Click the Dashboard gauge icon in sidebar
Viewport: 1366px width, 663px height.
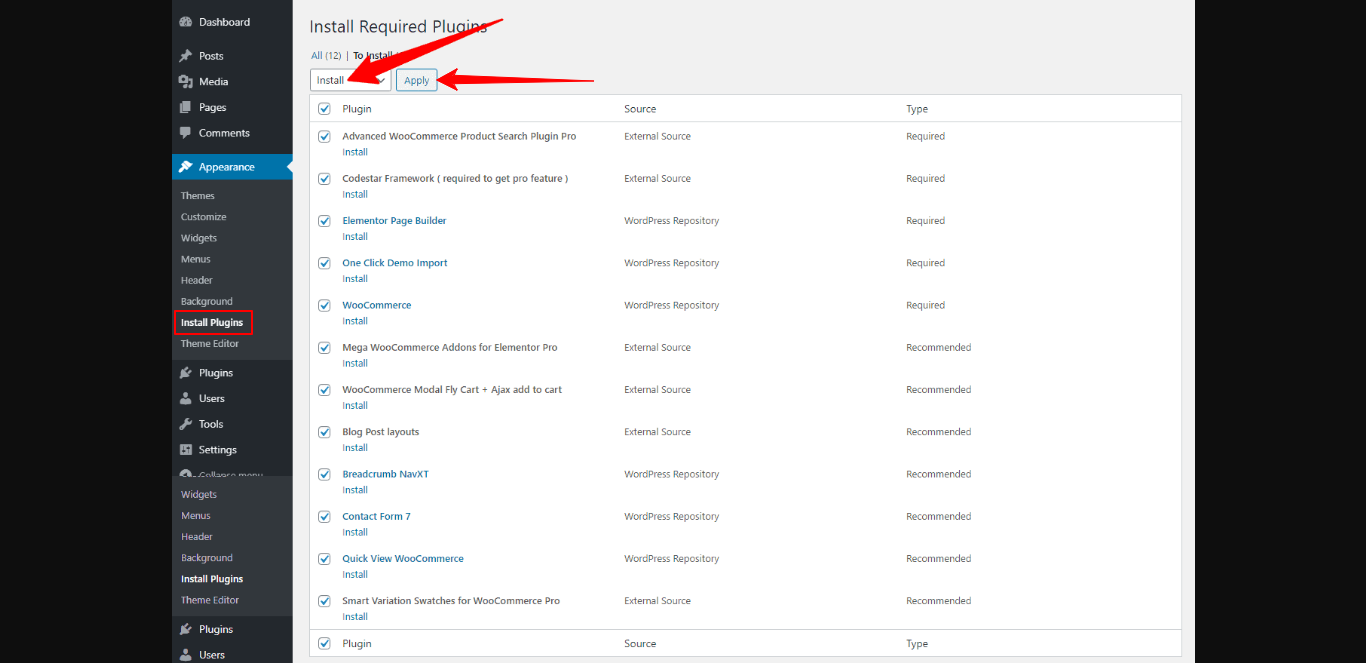point(185,22)
